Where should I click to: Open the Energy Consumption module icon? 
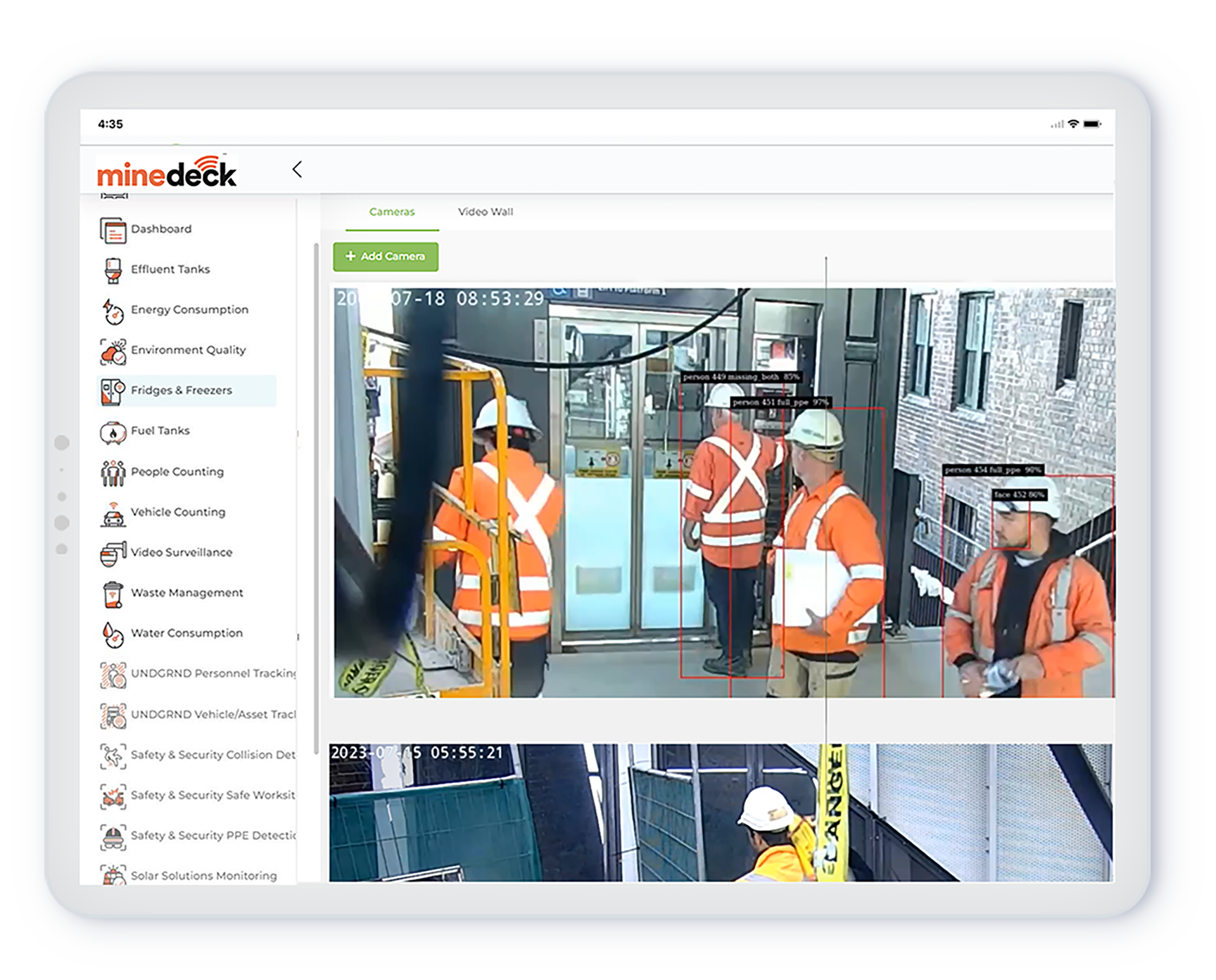pyautogui.click(x=113, y=310)
